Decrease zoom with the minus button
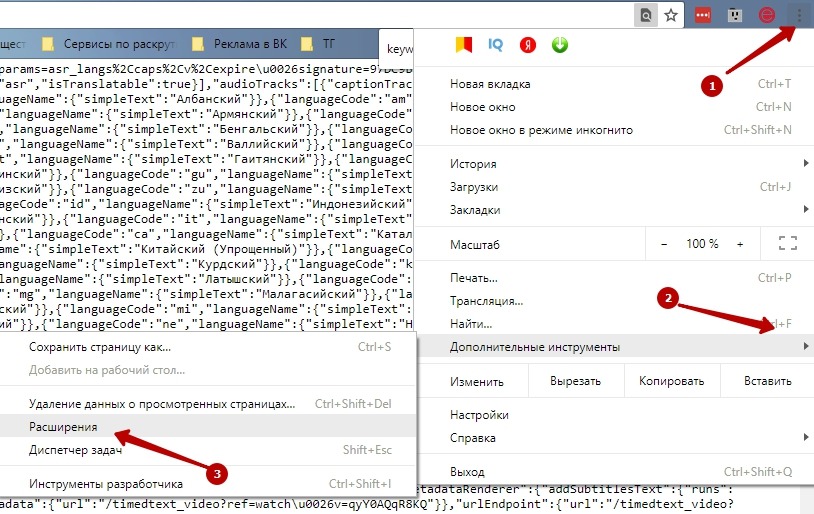The width and height of the screenshot is (814, 514). coord(664,244)
